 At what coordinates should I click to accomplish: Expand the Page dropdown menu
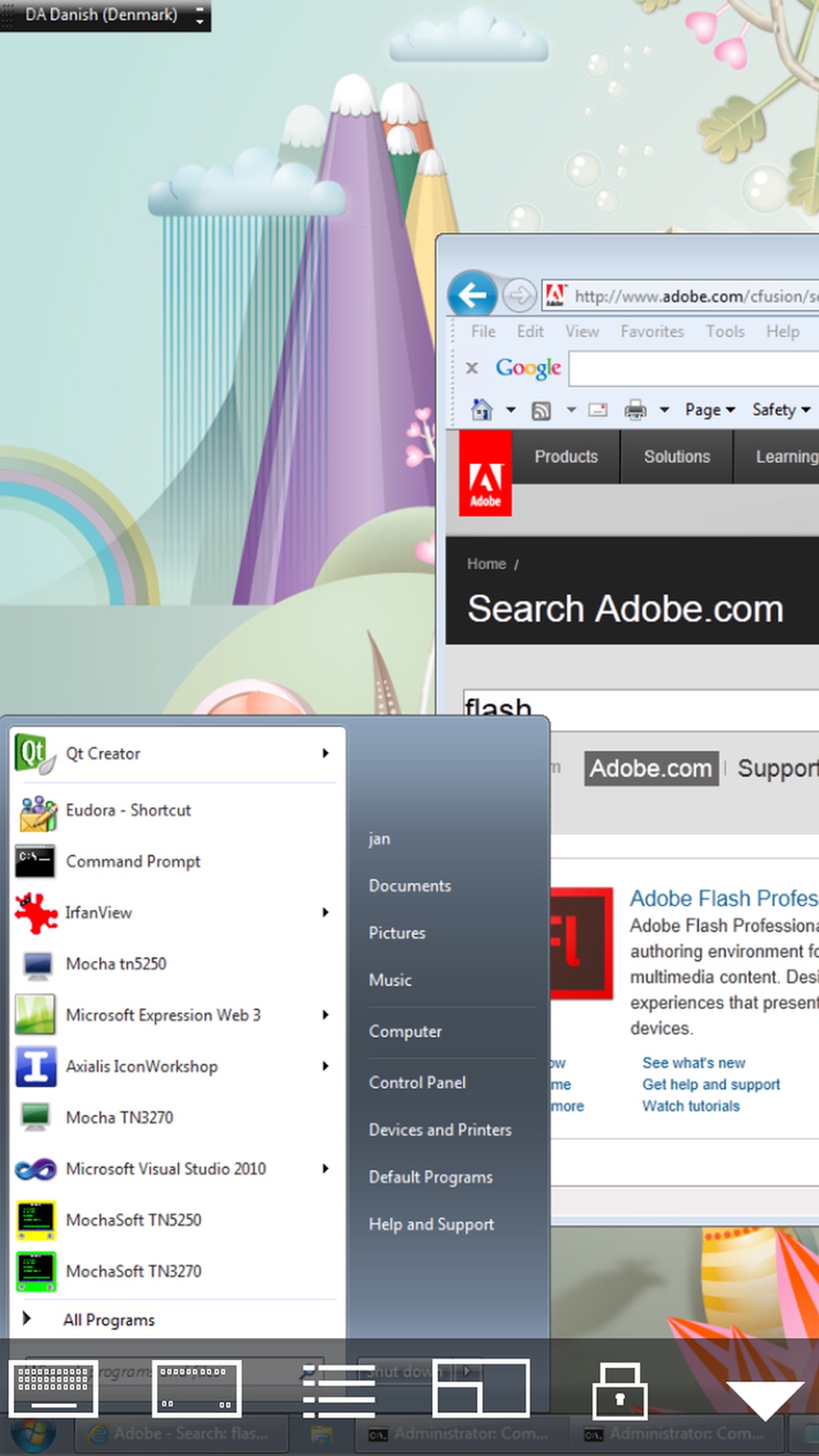710,409
